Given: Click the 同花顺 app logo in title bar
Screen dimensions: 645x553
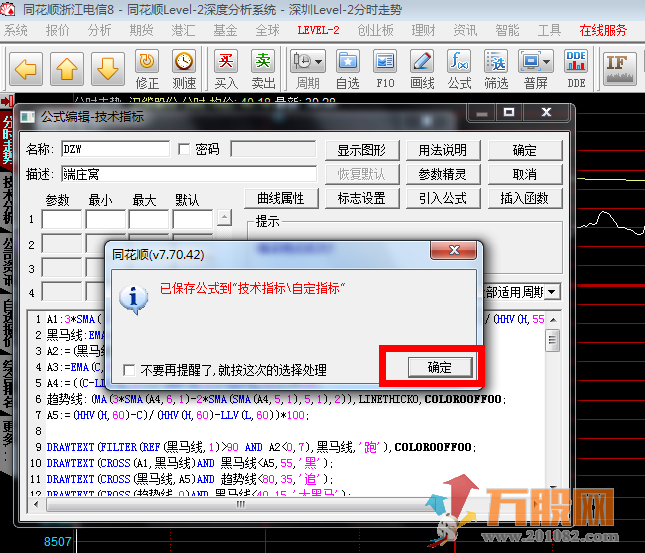Looking at the screenshot, I should coord(8,9).
